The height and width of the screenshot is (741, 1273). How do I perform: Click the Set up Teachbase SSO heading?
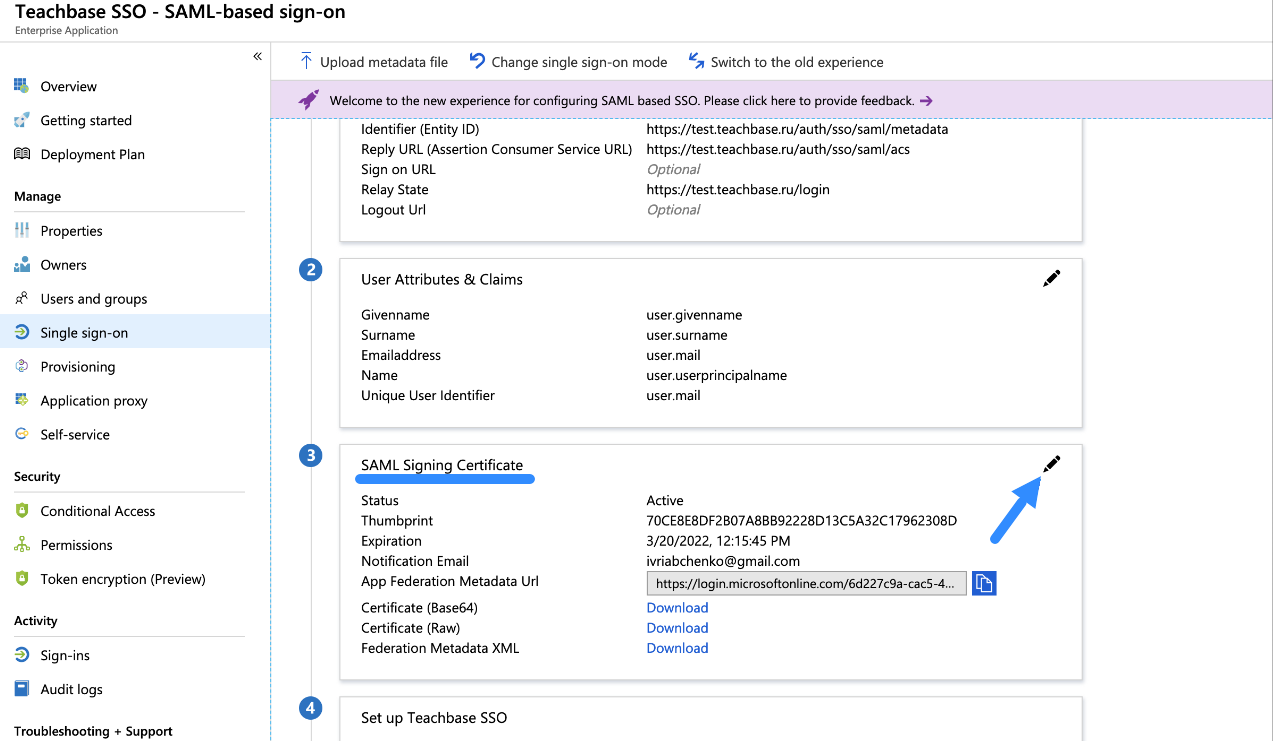tap(434, 717)
